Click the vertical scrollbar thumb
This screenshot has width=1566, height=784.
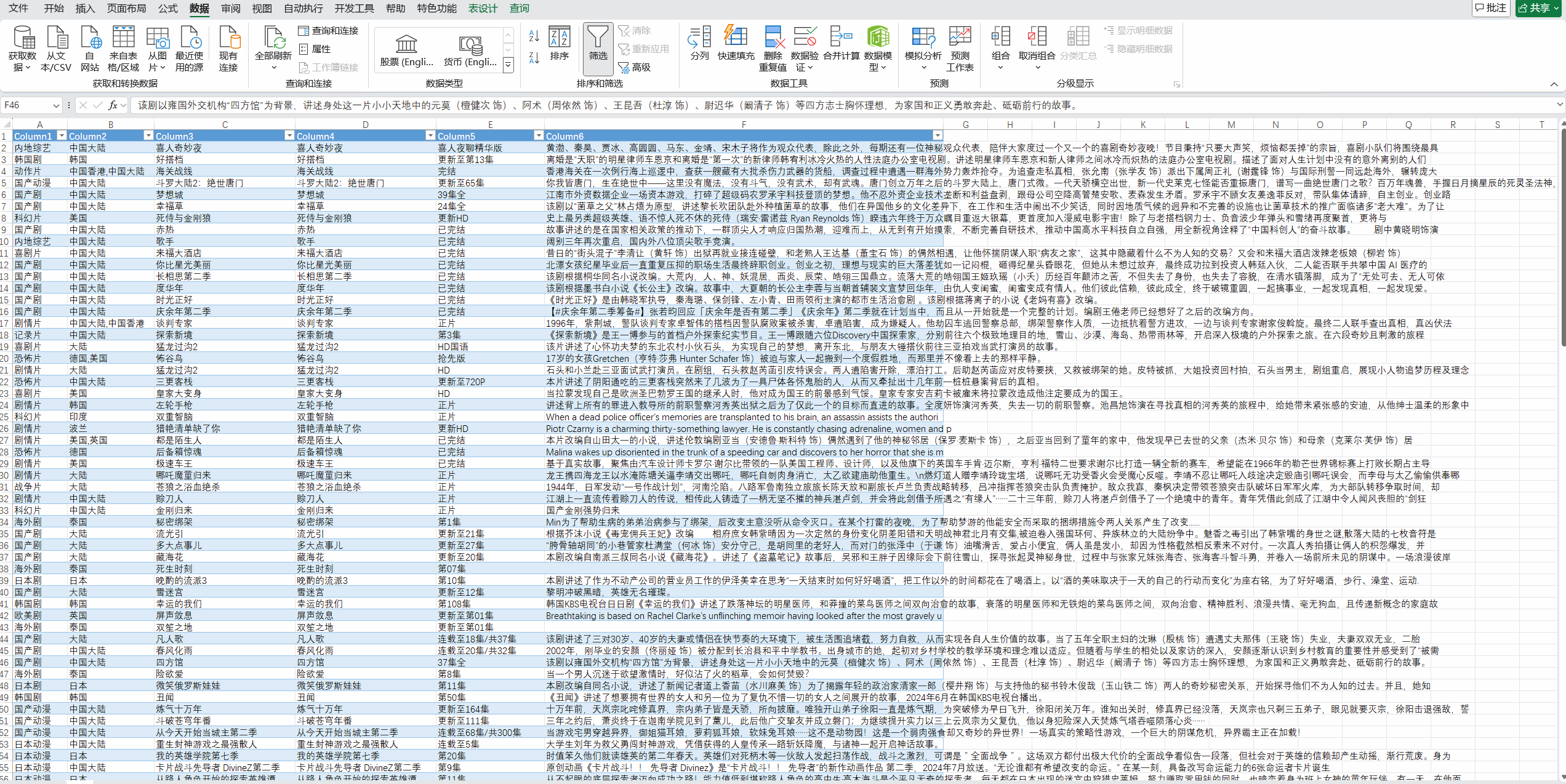(1562, 237)
